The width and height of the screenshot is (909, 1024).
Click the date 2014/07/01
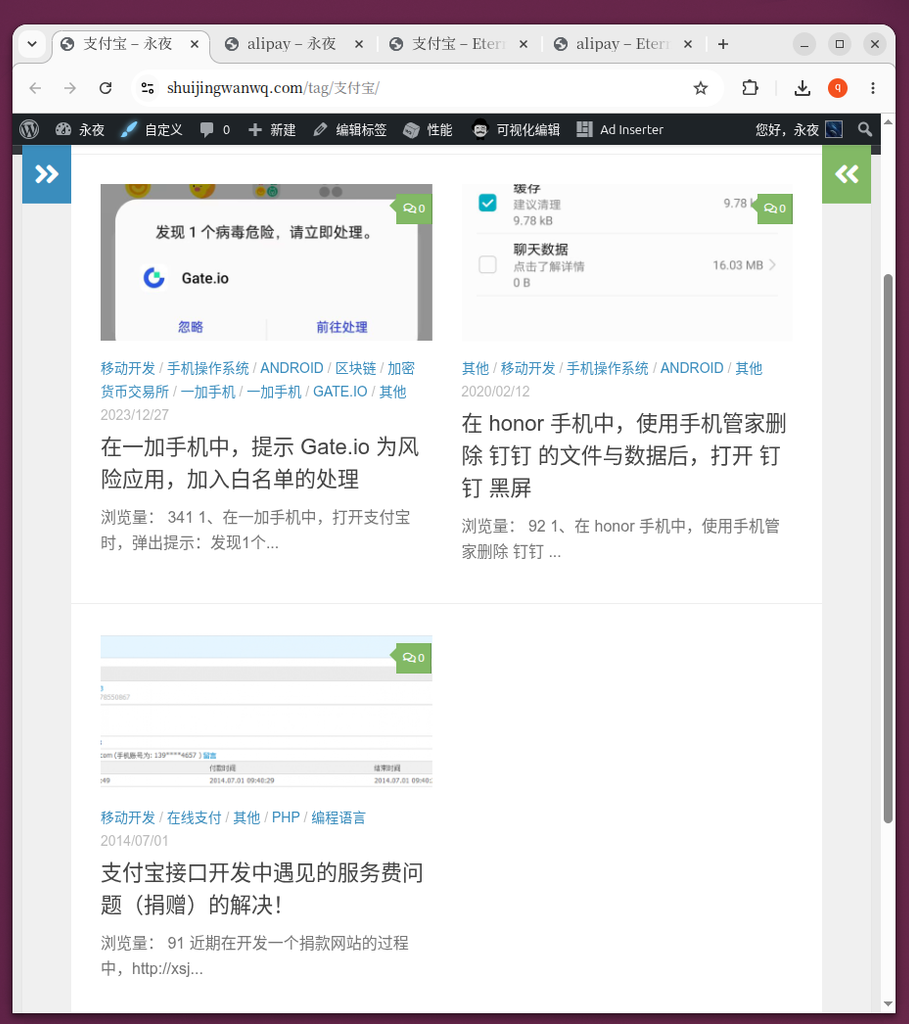[135, 840]
